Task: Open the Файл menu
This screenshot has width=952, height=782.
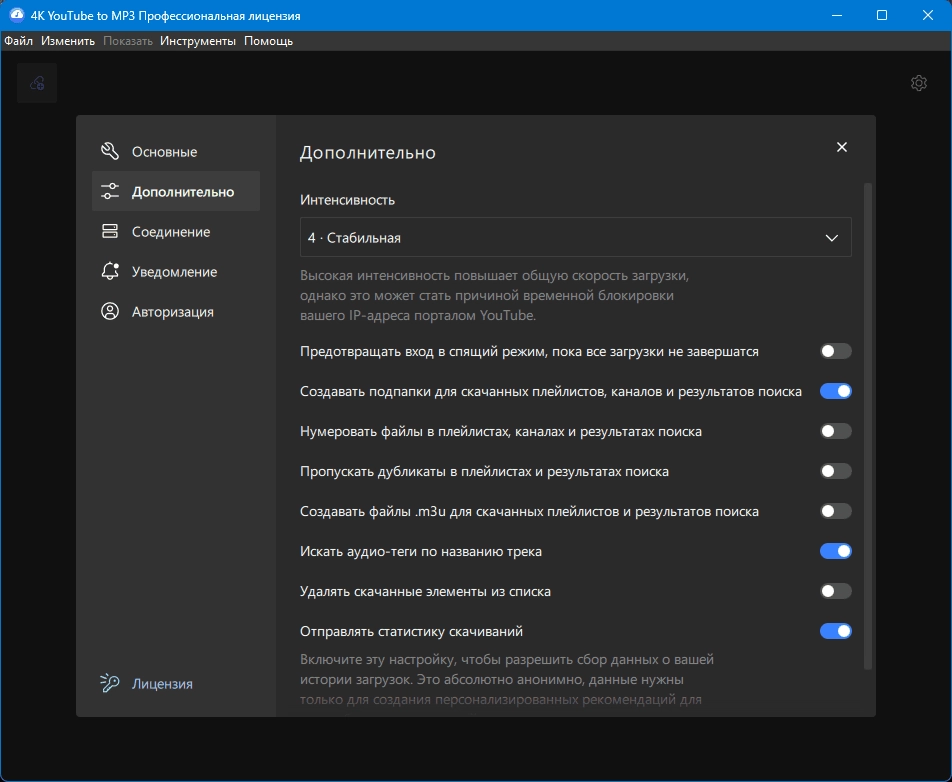Action: click(x=19, y=41)
